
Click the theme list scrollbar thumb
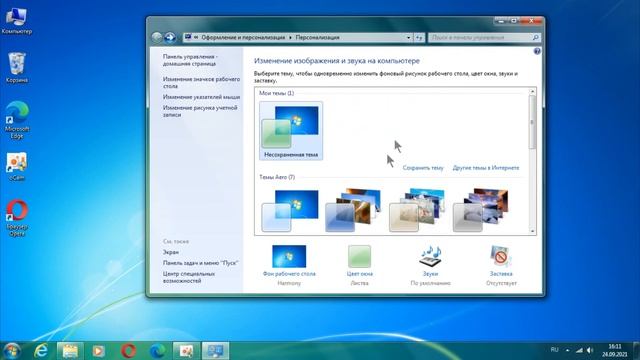(532, 122)
